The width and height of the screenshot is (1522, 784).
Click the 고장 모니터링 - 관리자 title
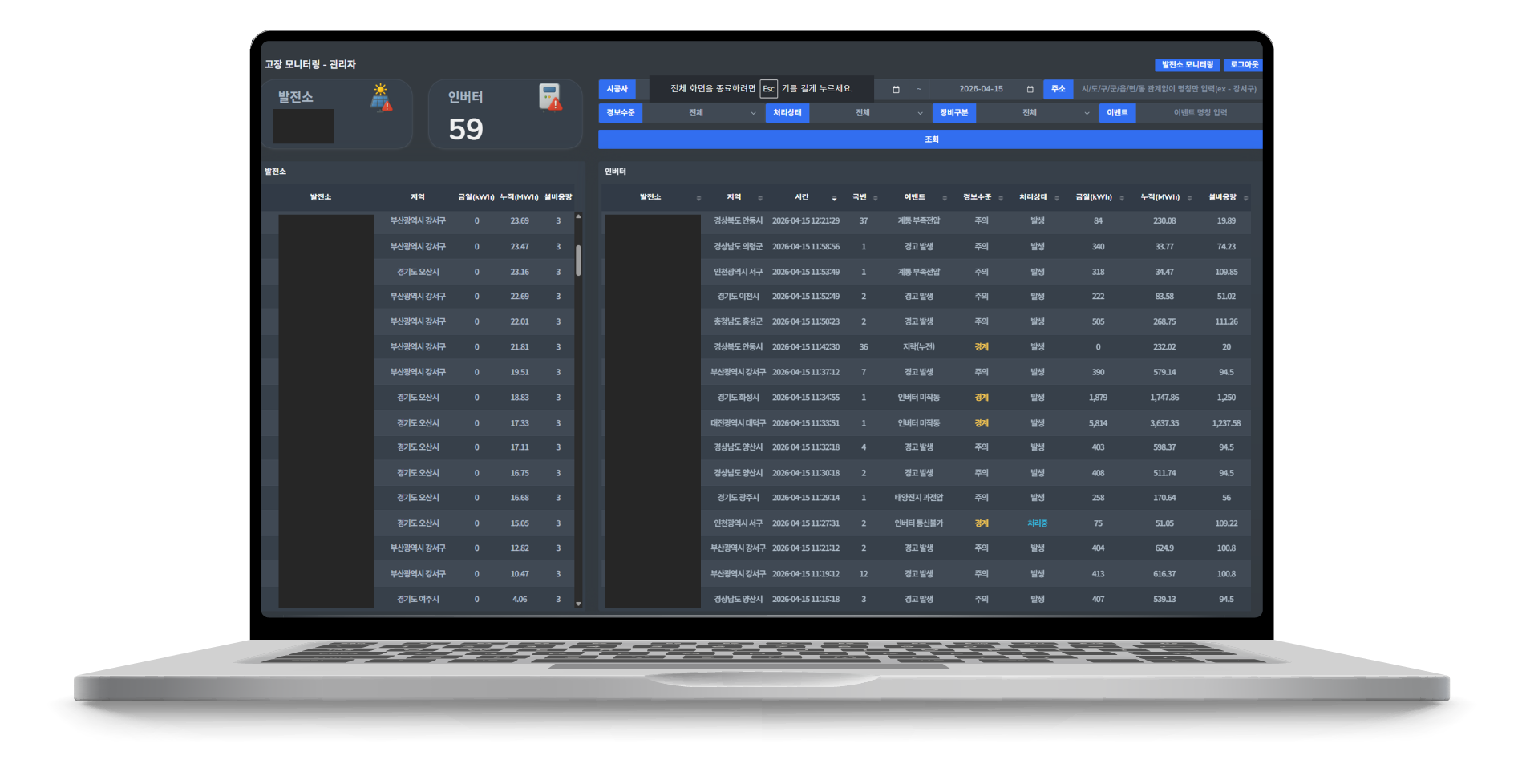310,64
